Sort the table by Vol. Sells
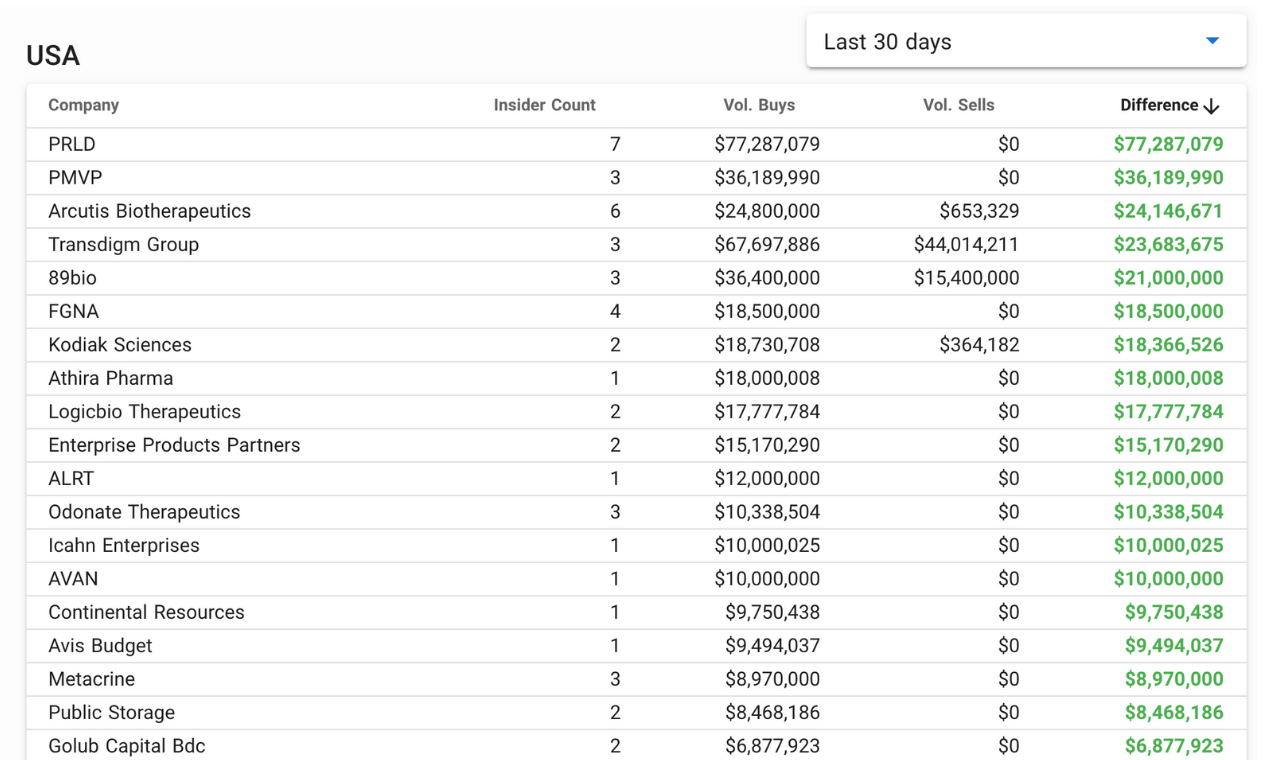 coord(958,105)
